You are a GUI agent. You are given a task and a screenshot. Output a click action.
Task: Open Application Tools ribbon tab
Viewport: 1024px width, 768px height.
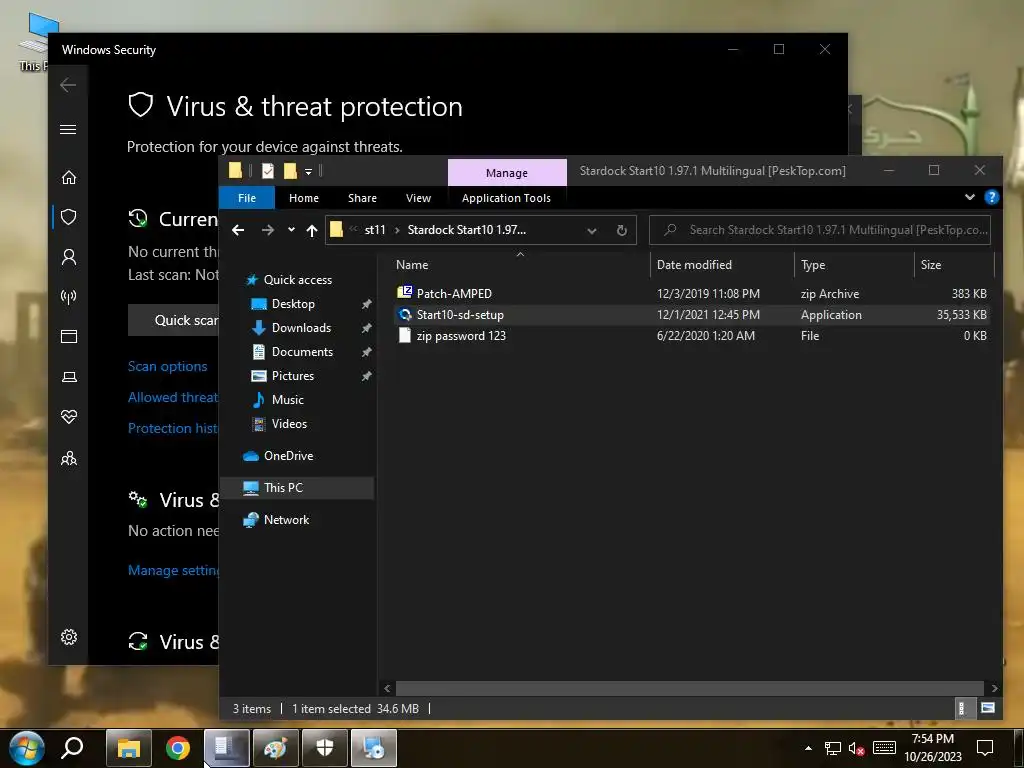(x=506, y=198)
